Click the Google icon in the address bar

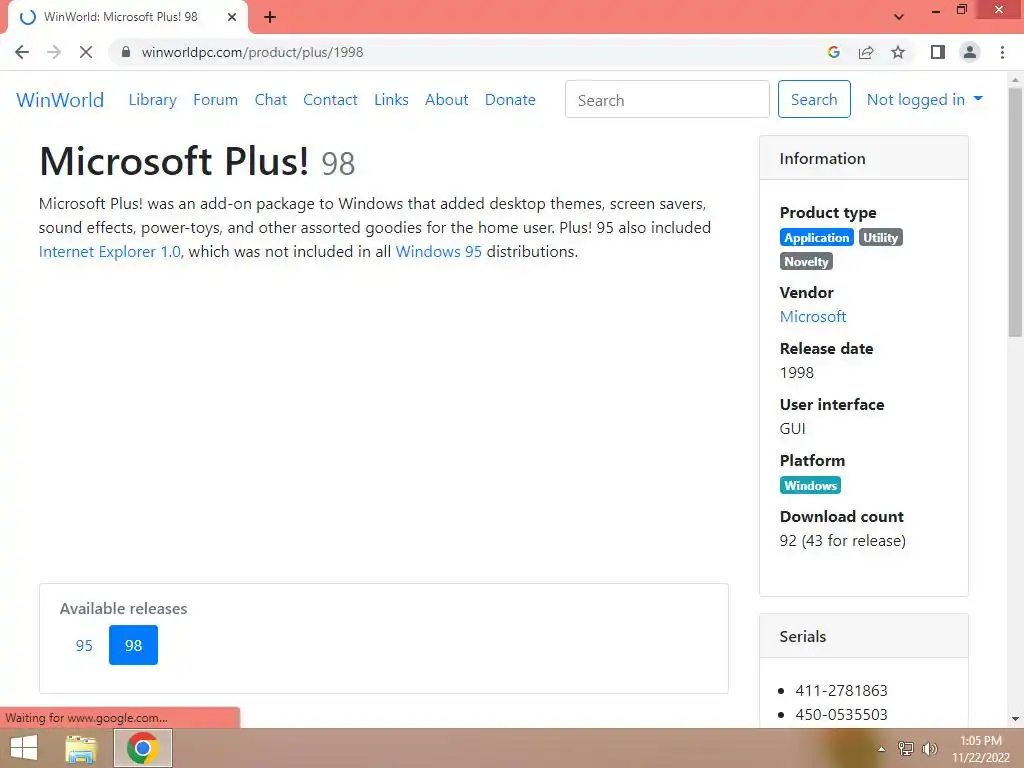[x=833, y=52]
